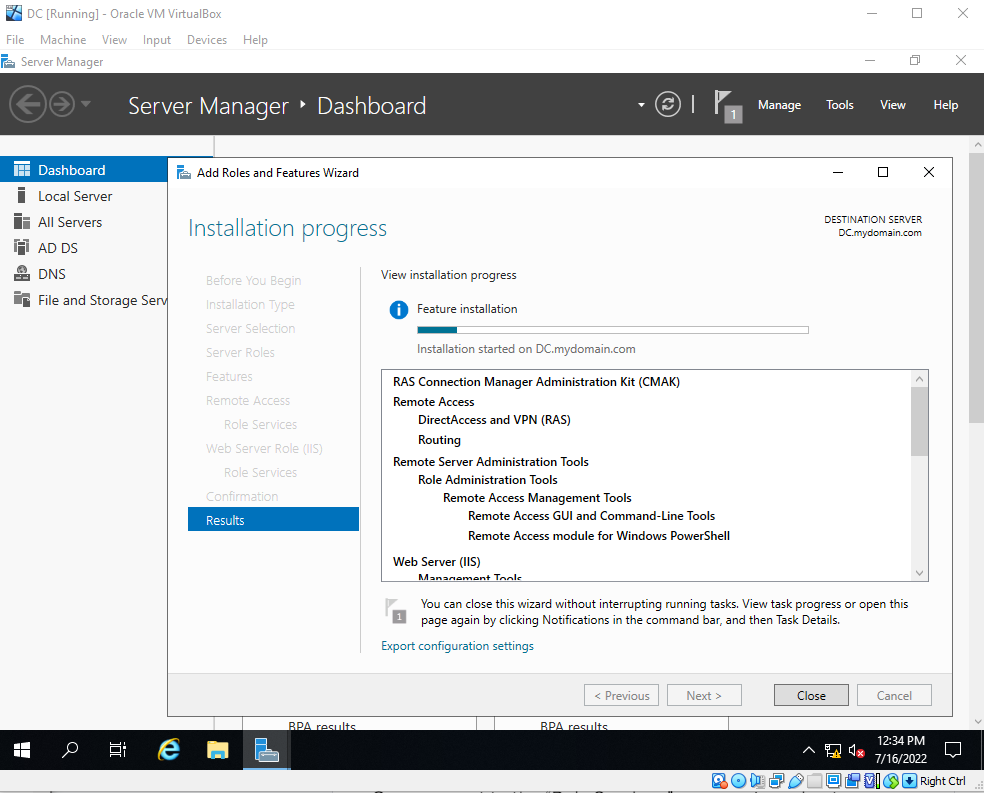The image size is (984, 793).
Task: Open the Tools menu
Action: click(x=839, y=105)
